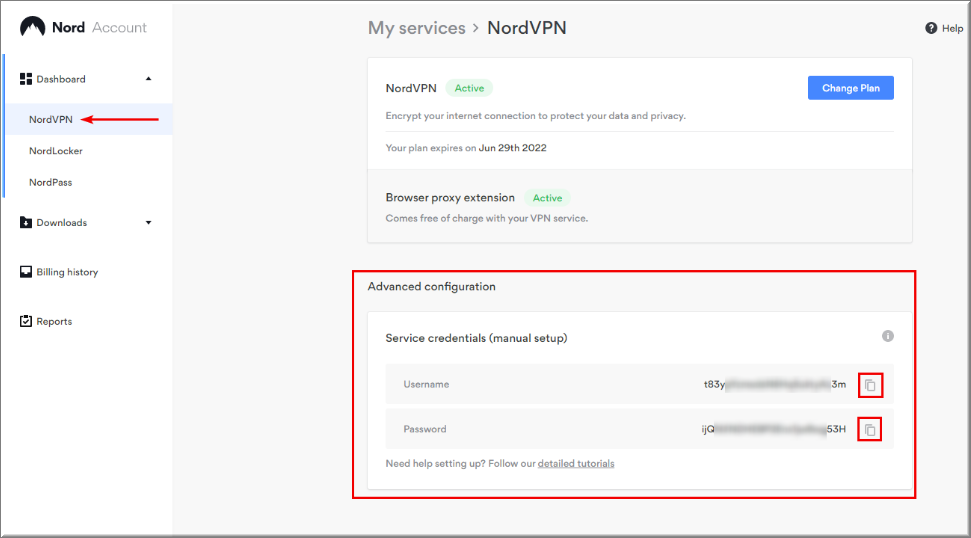
Task: Click the Downloads folder icon
Action: click(x=26, y=222)
